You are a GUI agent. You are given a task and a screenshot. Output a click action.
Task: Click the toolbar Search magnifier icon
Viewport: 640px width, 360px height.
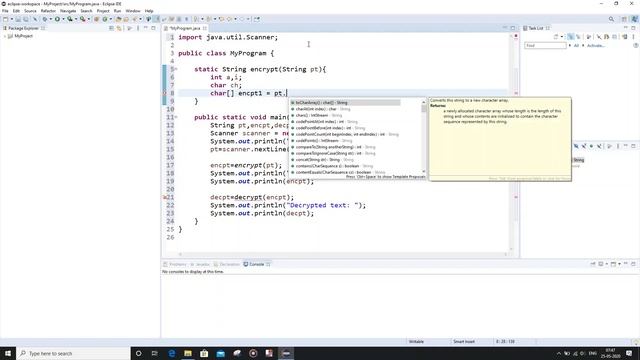pyautogui.click(x=611, y=19)
